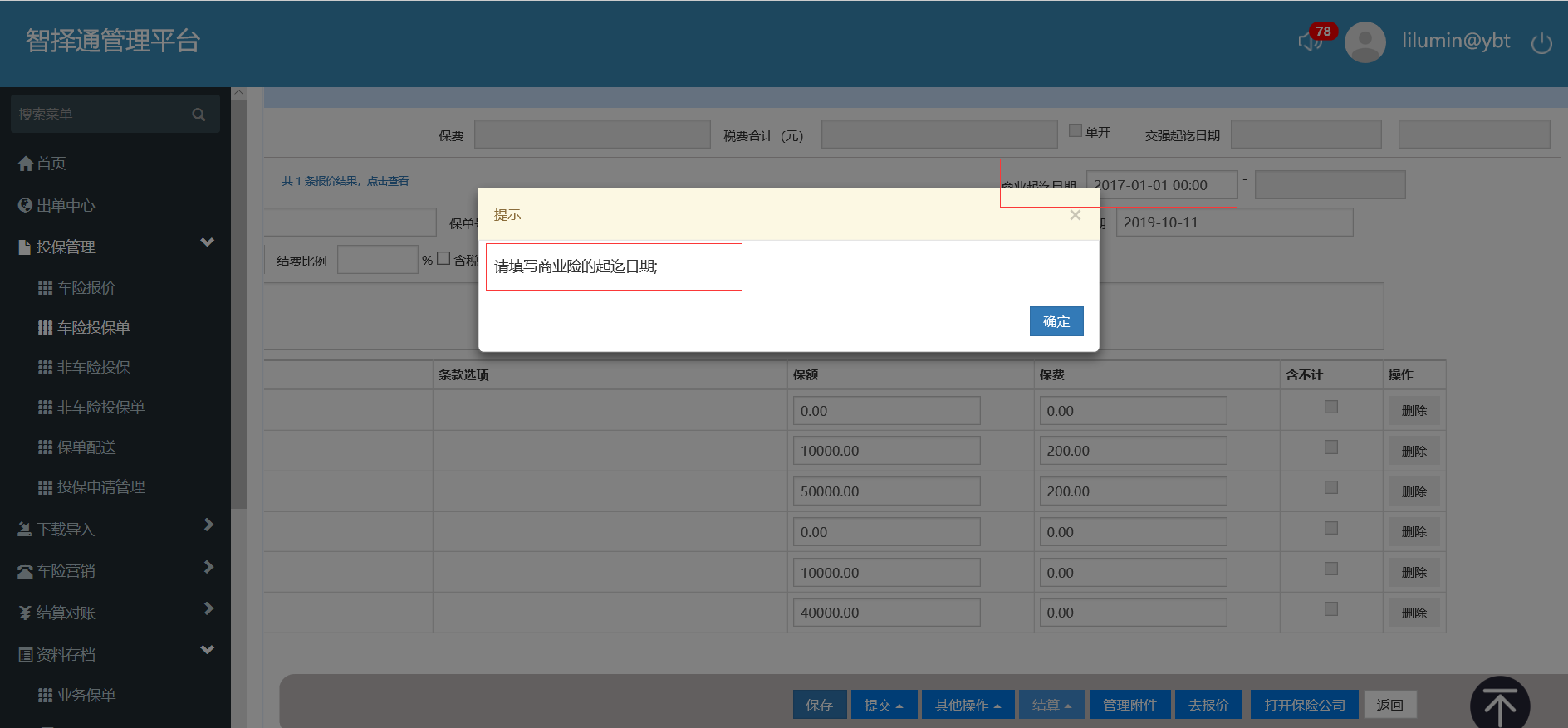Check 含不计 in the 40000.00 row
Screen dimensions: 1568x728
point(1331,609)
